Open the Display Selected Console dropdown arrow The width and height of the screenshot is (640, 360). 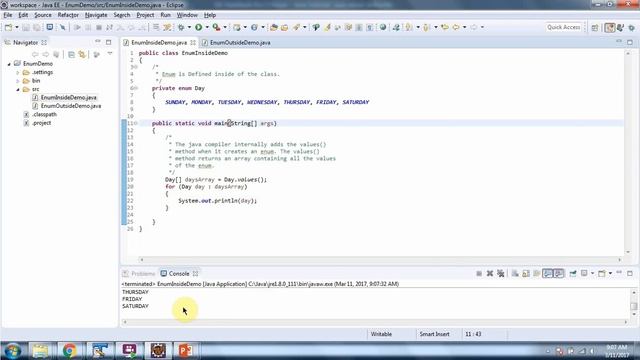pos(592,273)
